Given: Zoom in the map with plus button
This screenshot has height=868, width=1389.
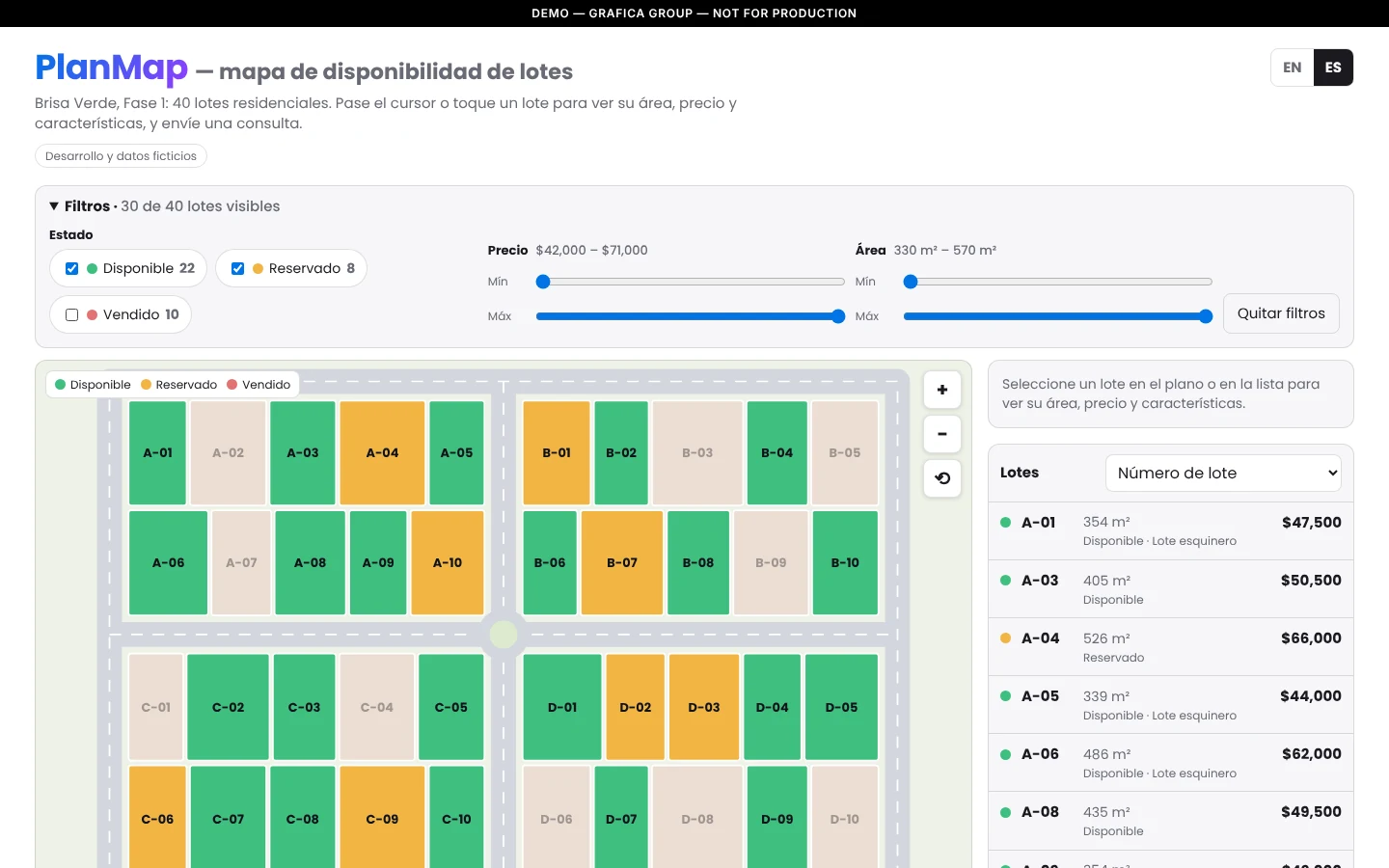Looking at the screenshot, I should point(942,390).
